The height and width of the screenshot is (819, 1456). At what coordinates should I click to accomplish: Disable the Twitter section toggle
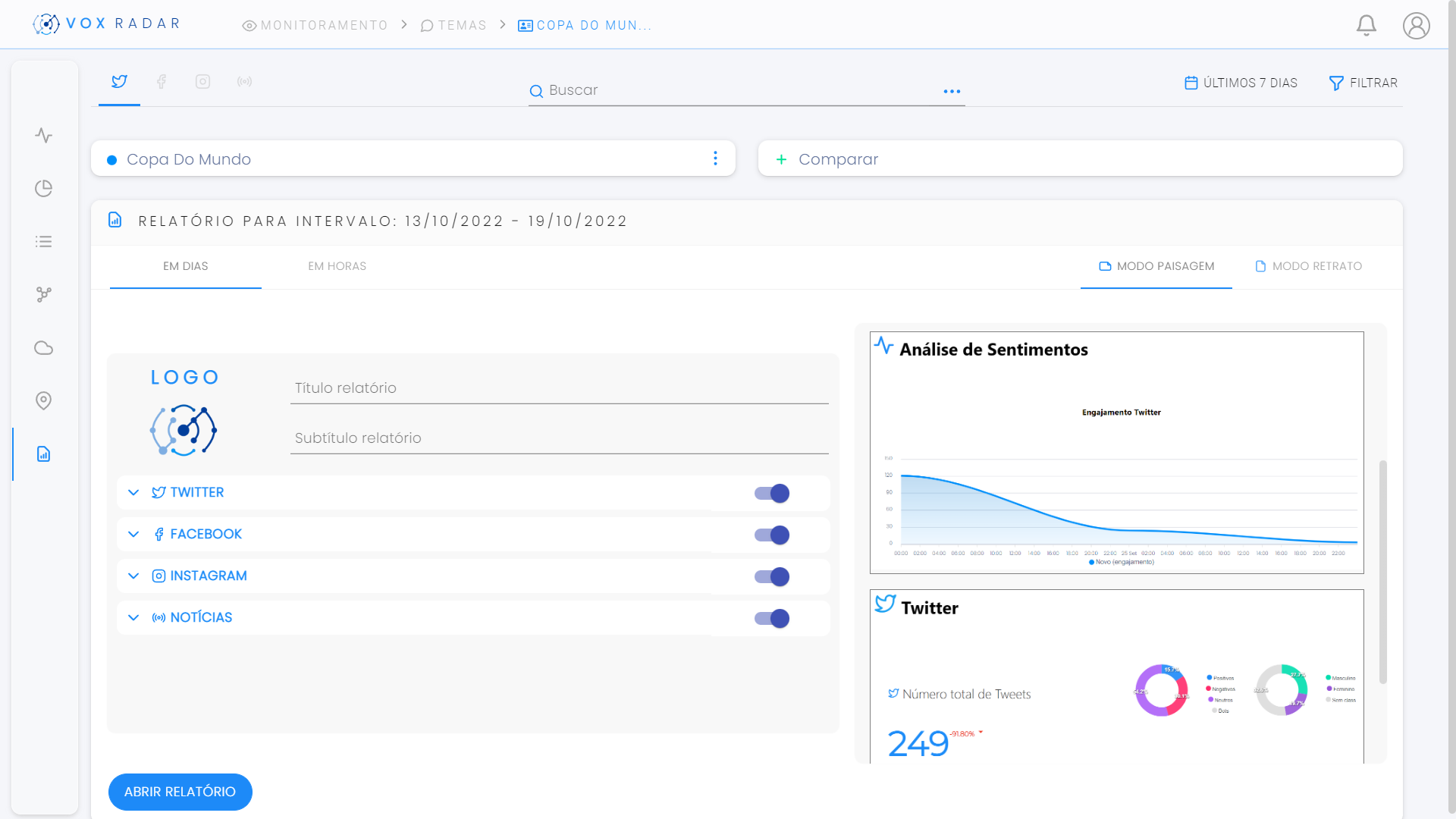[771, 493]
